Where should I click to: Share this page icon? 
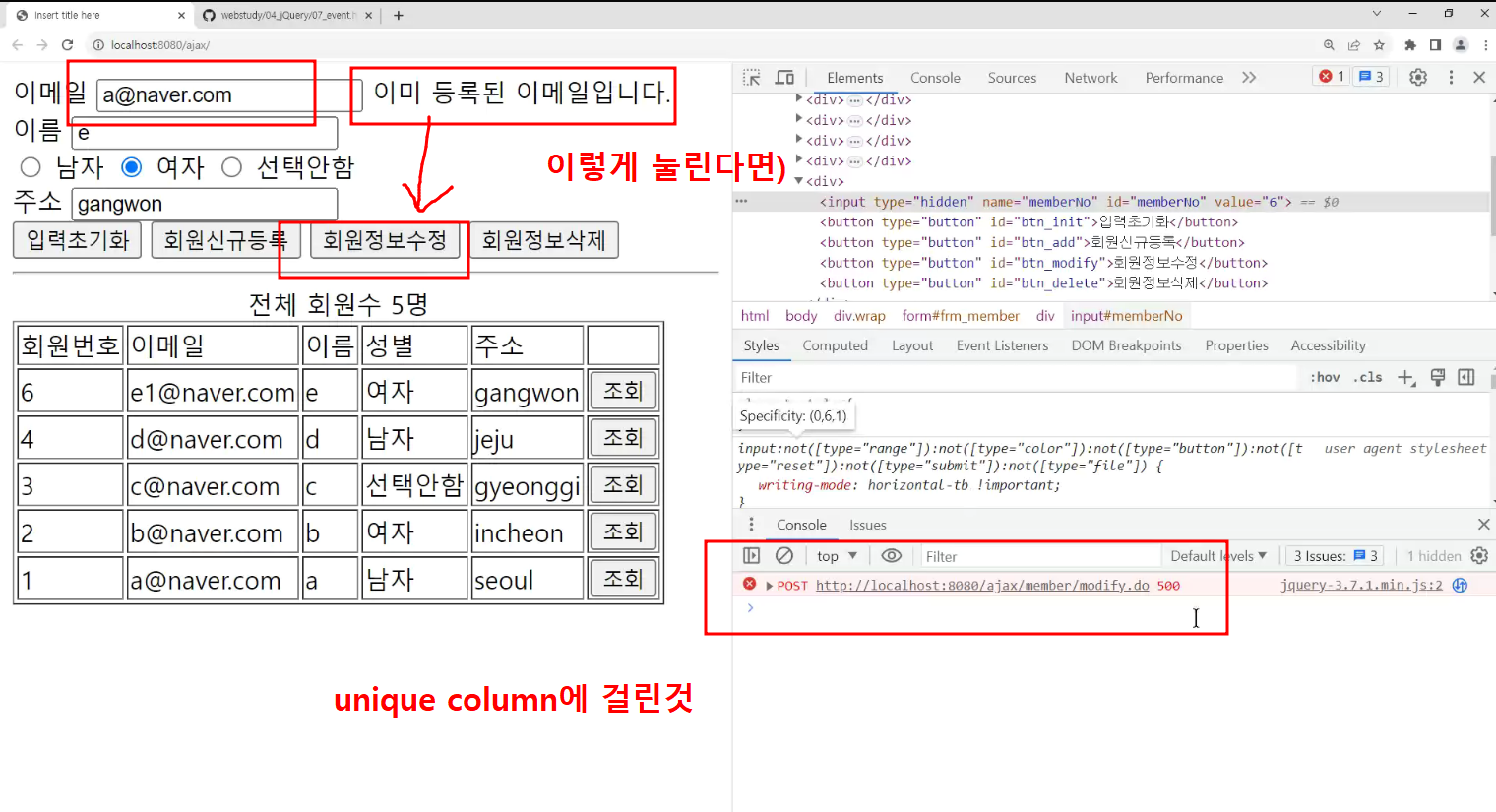(x=1354, y=44)
